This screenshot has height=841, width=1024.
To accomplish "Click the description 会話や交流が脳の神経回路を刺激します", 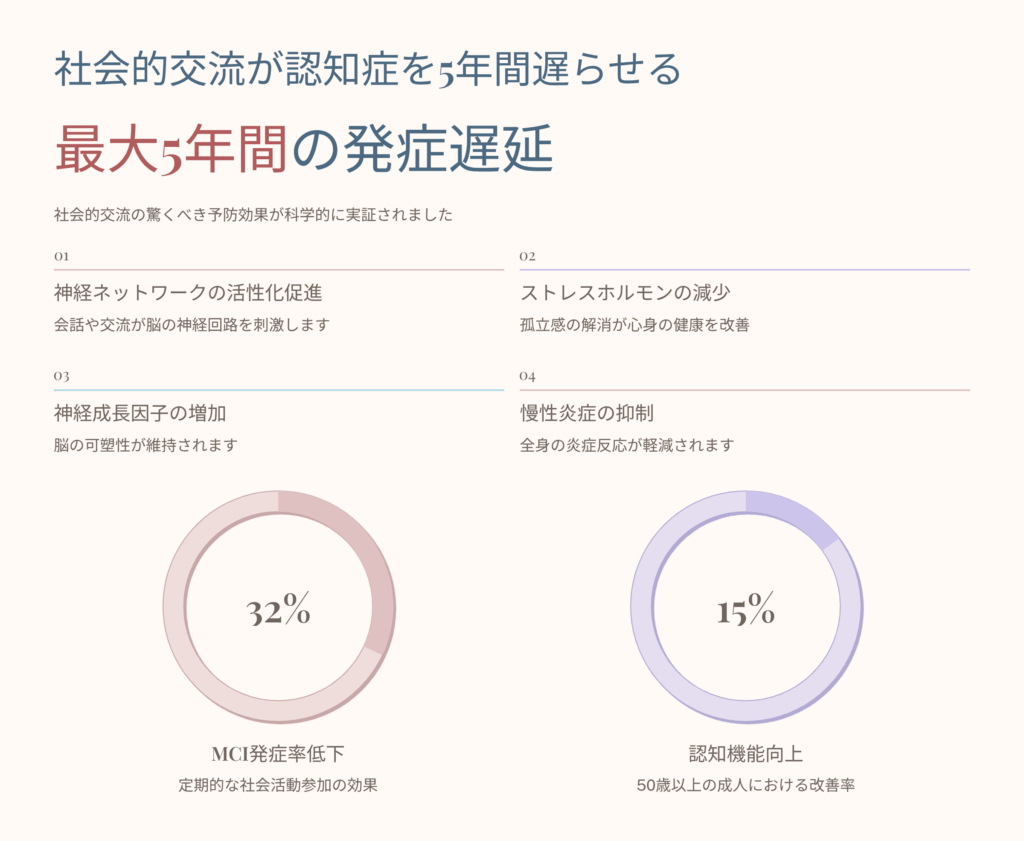I will pyautogui.click(x=191, y=325).
